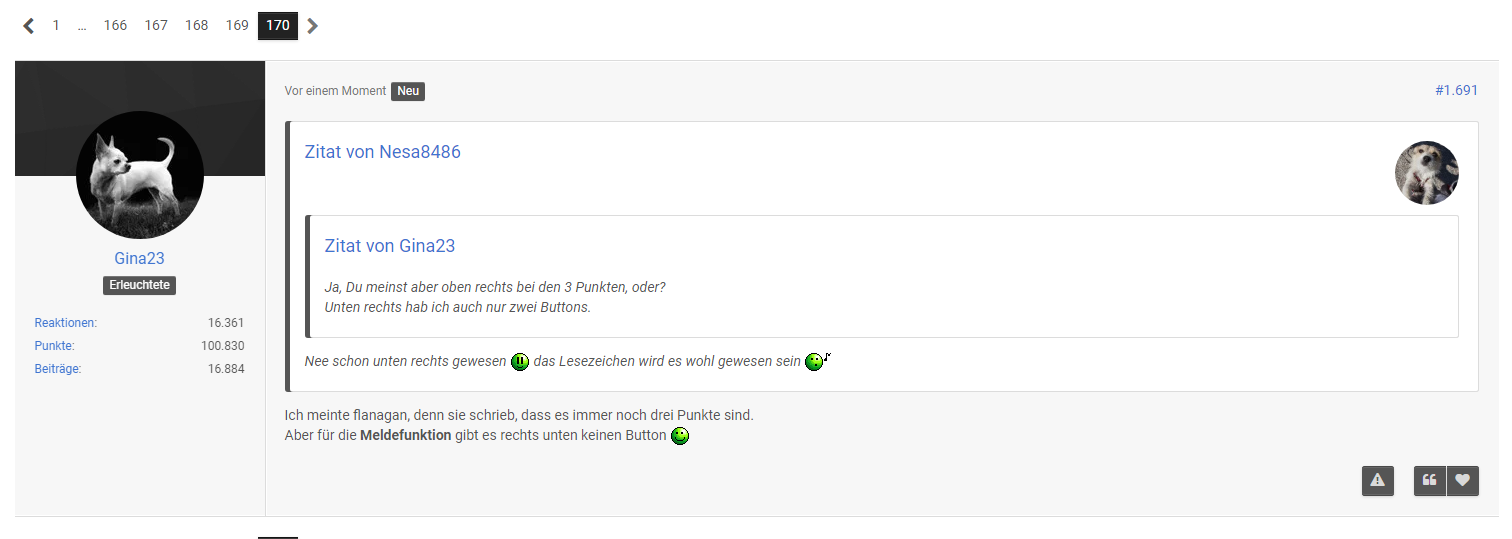Go to next page with right arrow
Screen dimensions: 1512x539
pos(313,26)
